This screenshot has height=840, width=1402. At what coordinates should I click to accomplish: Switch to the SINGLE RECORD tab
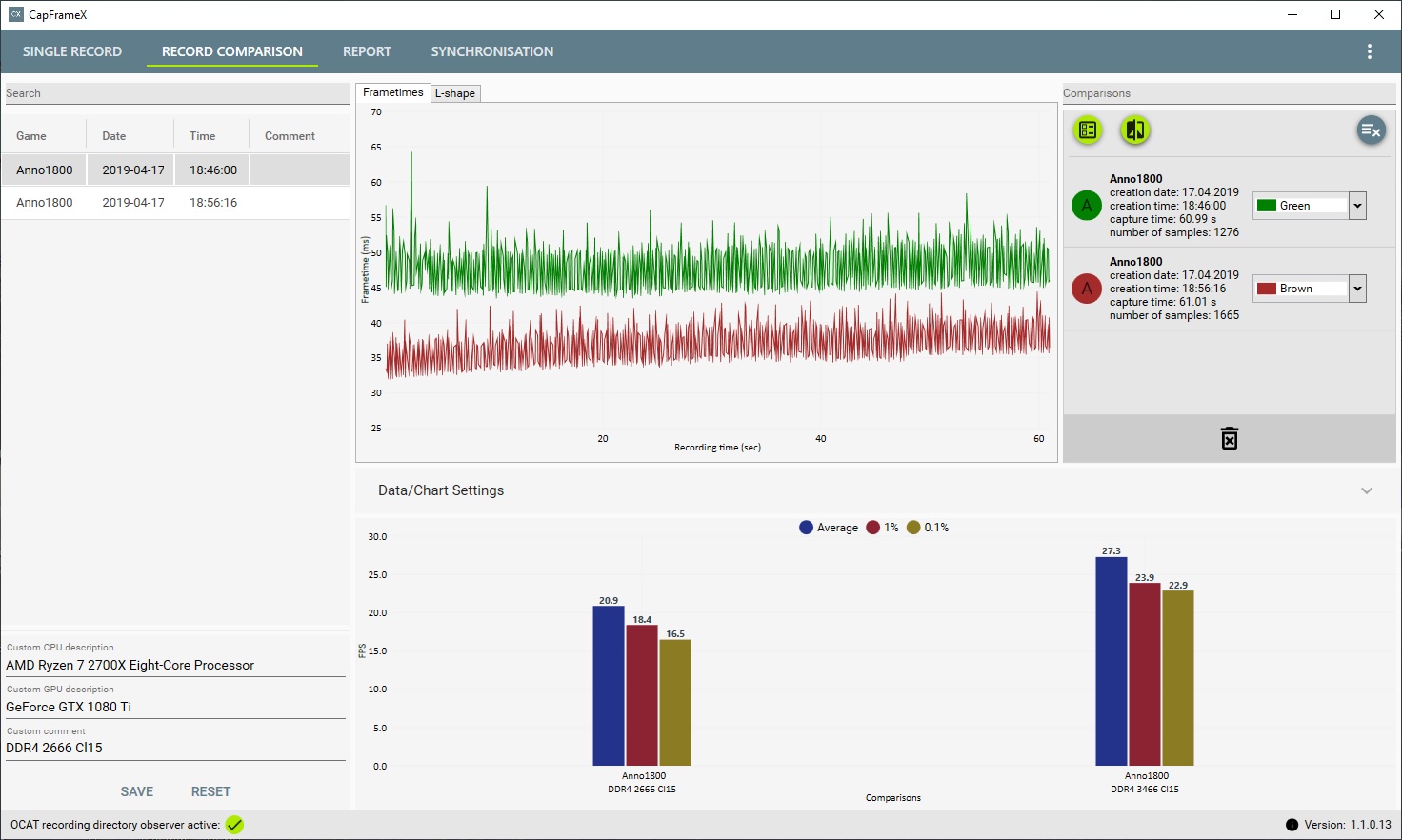pyautogui.click(x=72, y=51)
